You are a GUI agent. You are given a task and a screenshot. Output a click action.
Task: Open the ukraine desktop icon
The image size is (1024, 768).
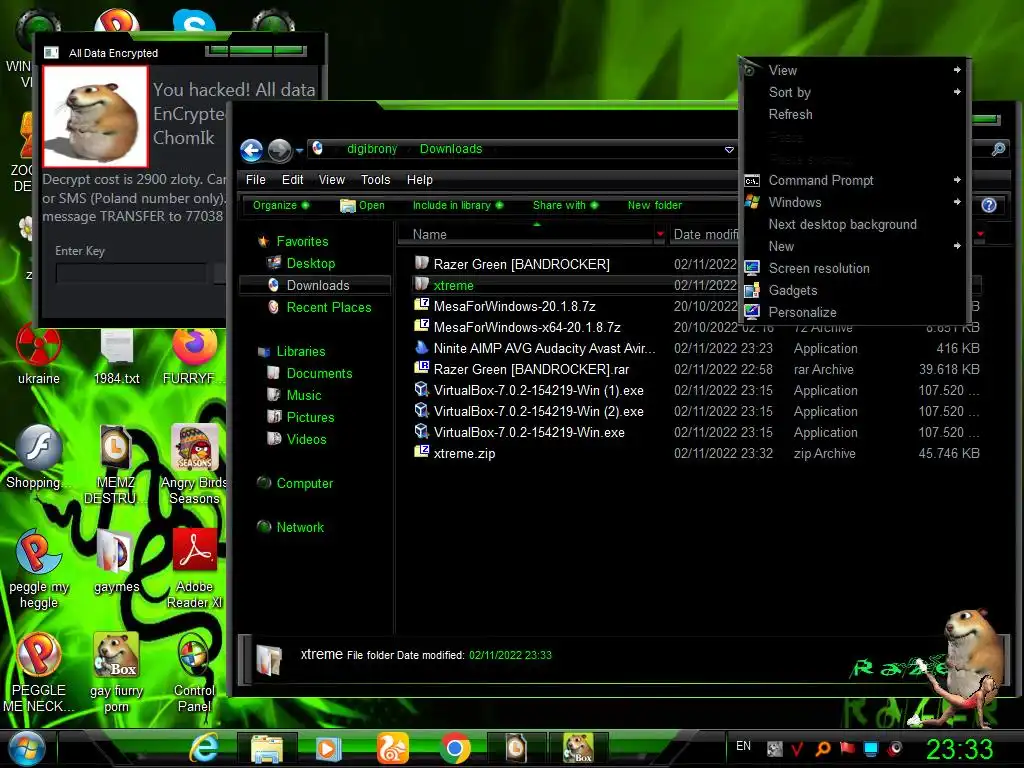39,355
